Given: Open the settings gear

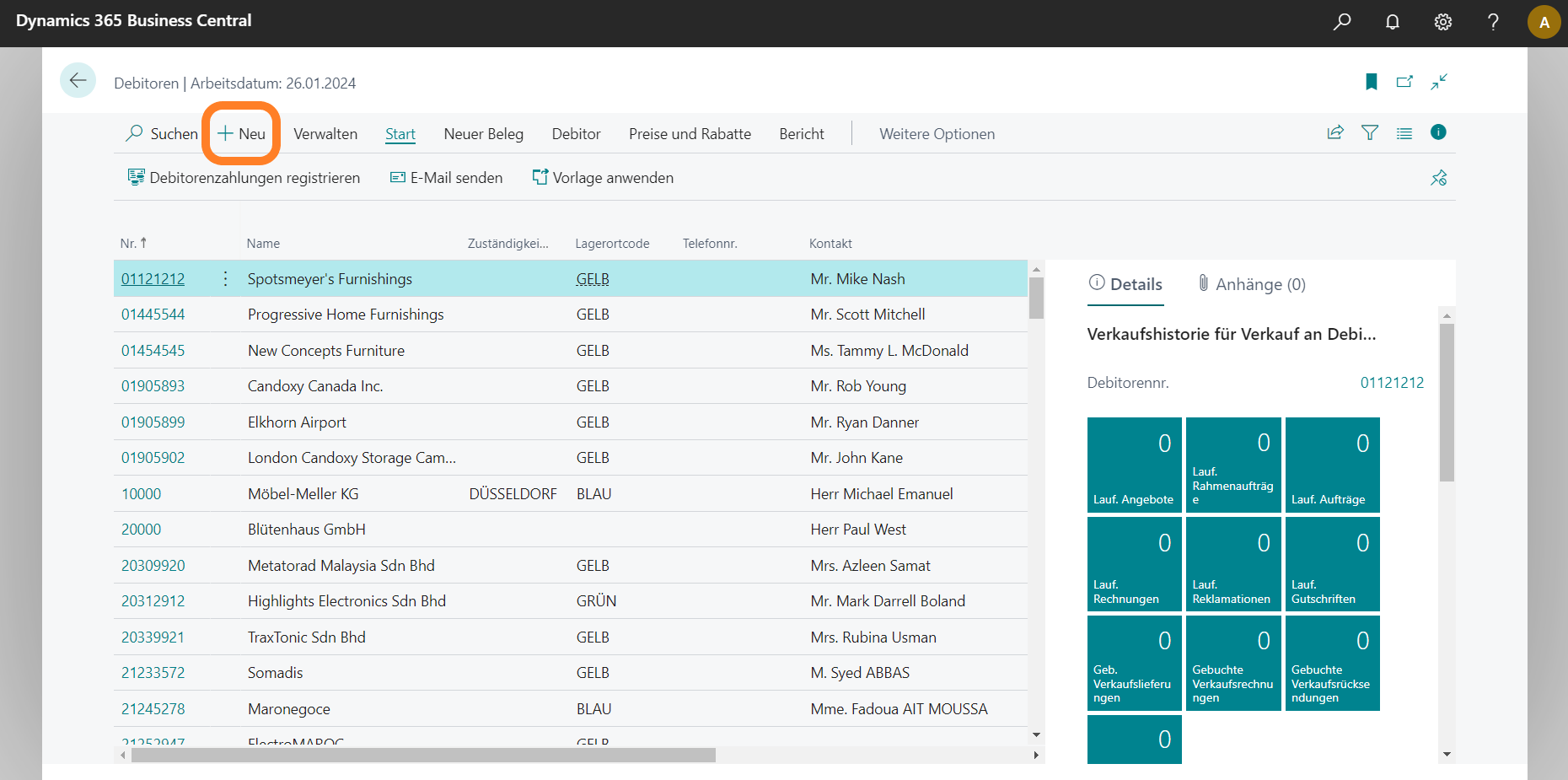Looking at the screenshot, I should (1443, 22).
